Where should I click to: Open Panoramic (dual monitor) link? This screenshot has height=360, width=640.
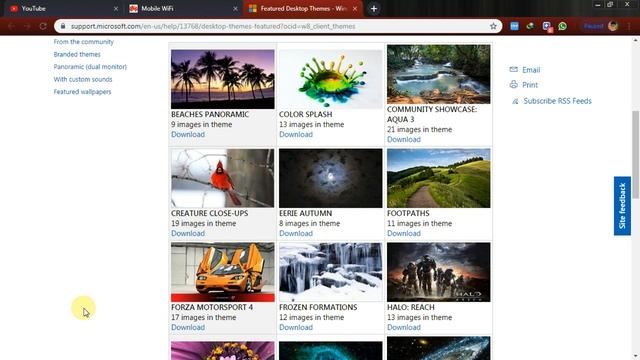pyautogui.click(x=90, y=67)
